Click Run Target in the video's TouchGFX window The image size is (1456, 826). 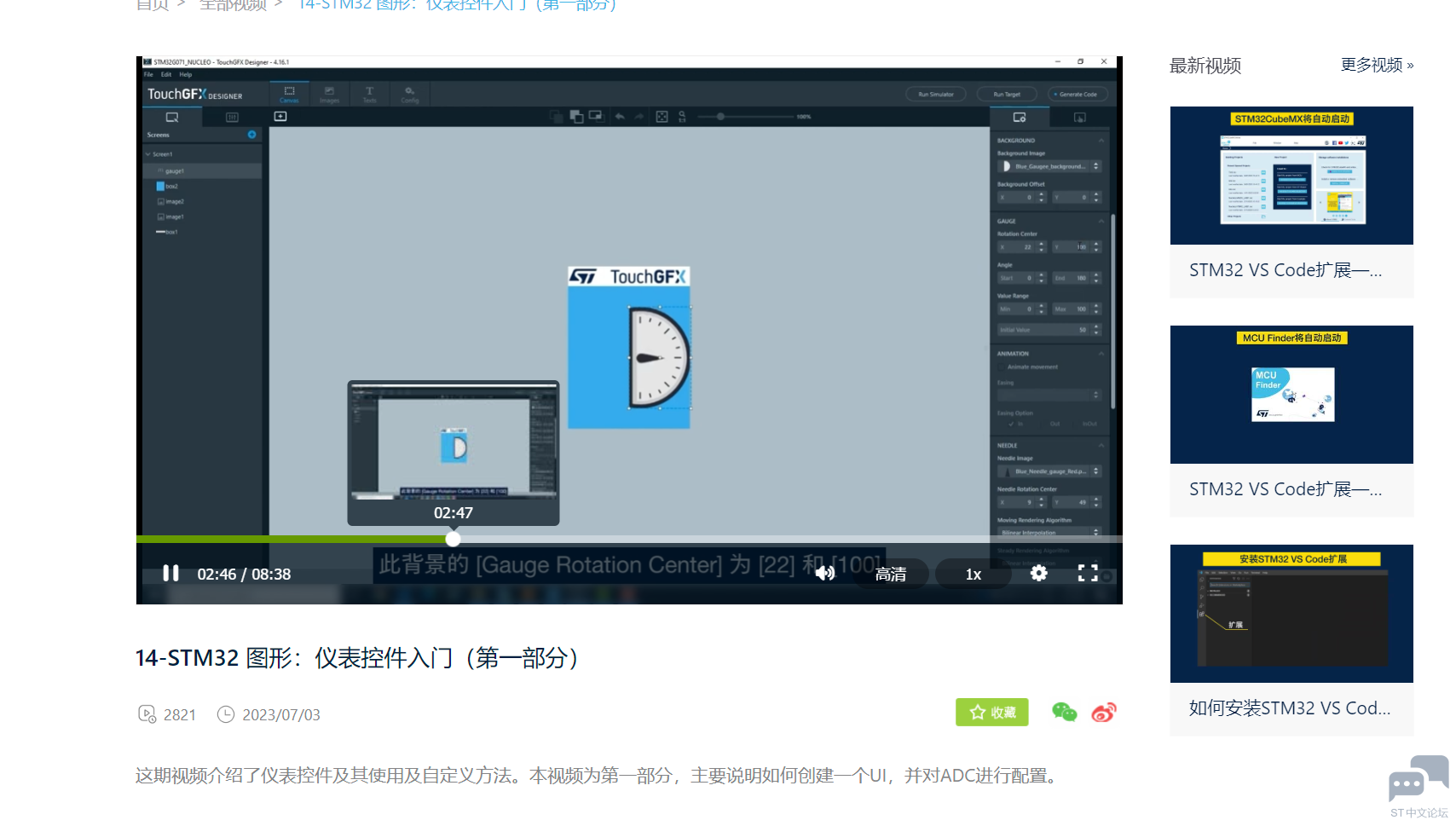coord(1007,95)
